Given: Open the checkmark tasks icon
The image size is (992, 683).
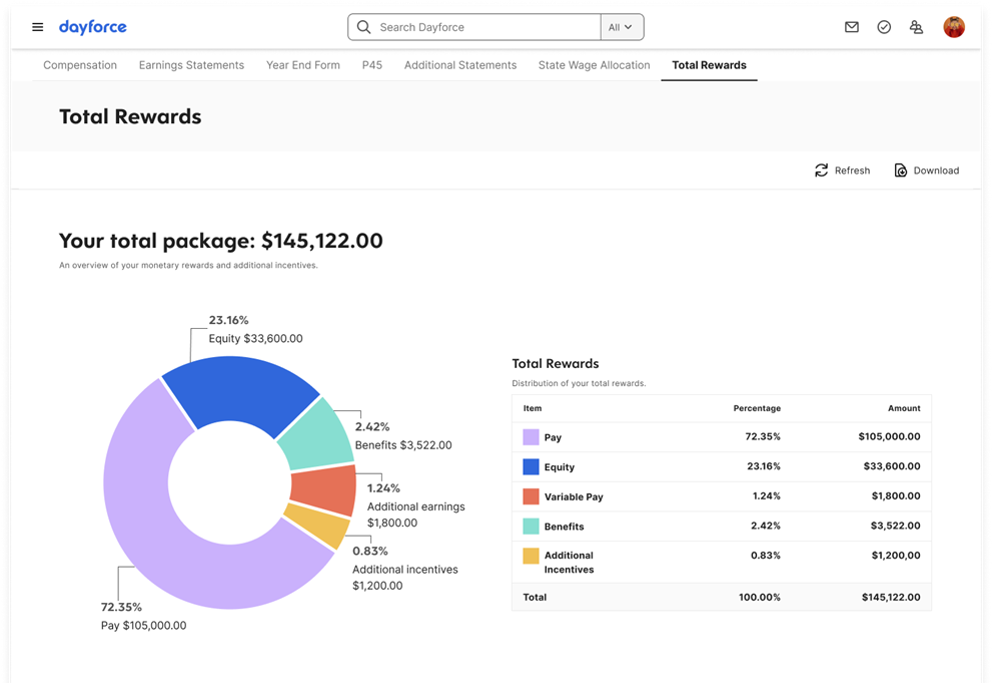Looking at the screenshot, I should tap(884, 27).
